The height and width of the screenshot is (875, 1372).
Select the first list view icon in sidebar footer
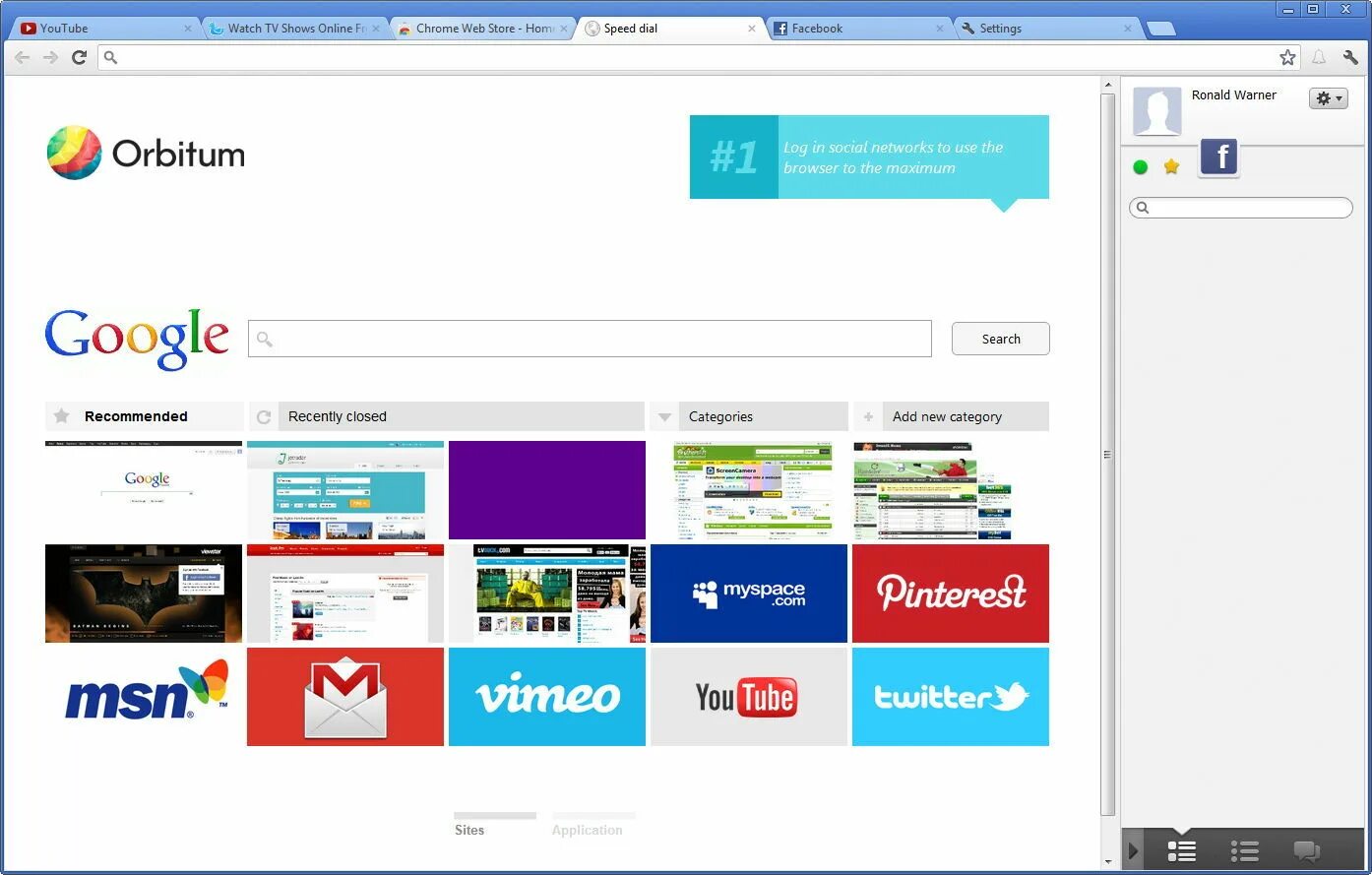tap(1181, 850)
